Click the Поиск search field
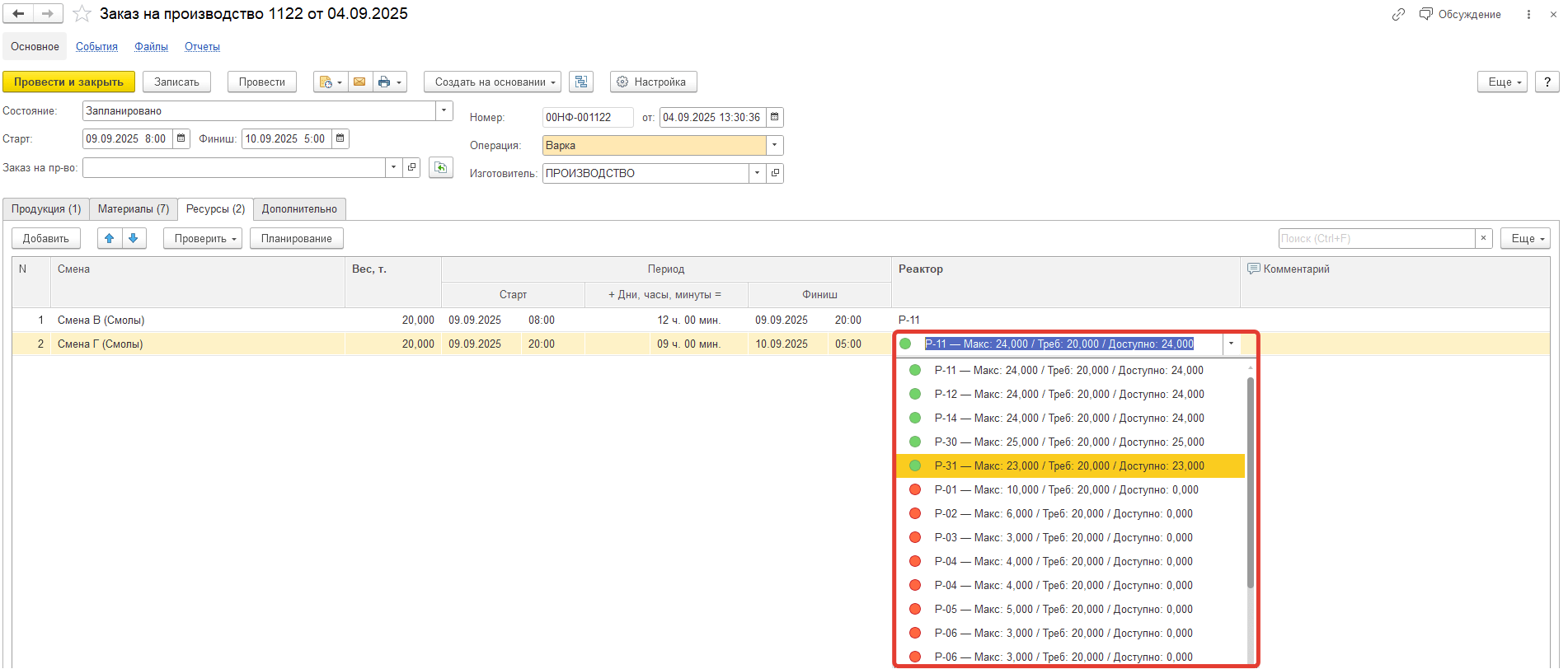This screenshot has height=669, width=1568. [x=1376, y=239]
